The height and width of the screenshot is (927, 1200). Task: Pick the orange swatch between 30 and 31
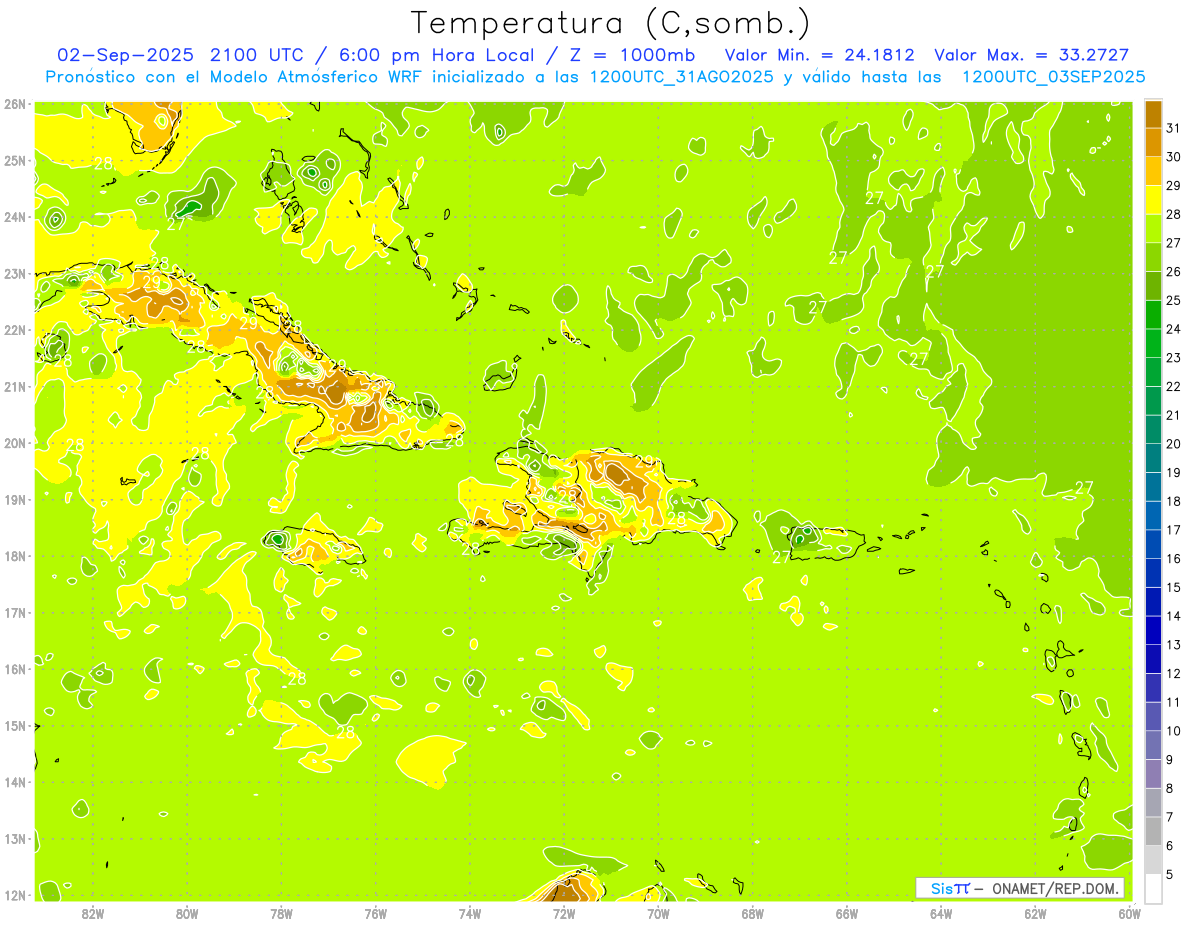tap(1153, 142)
